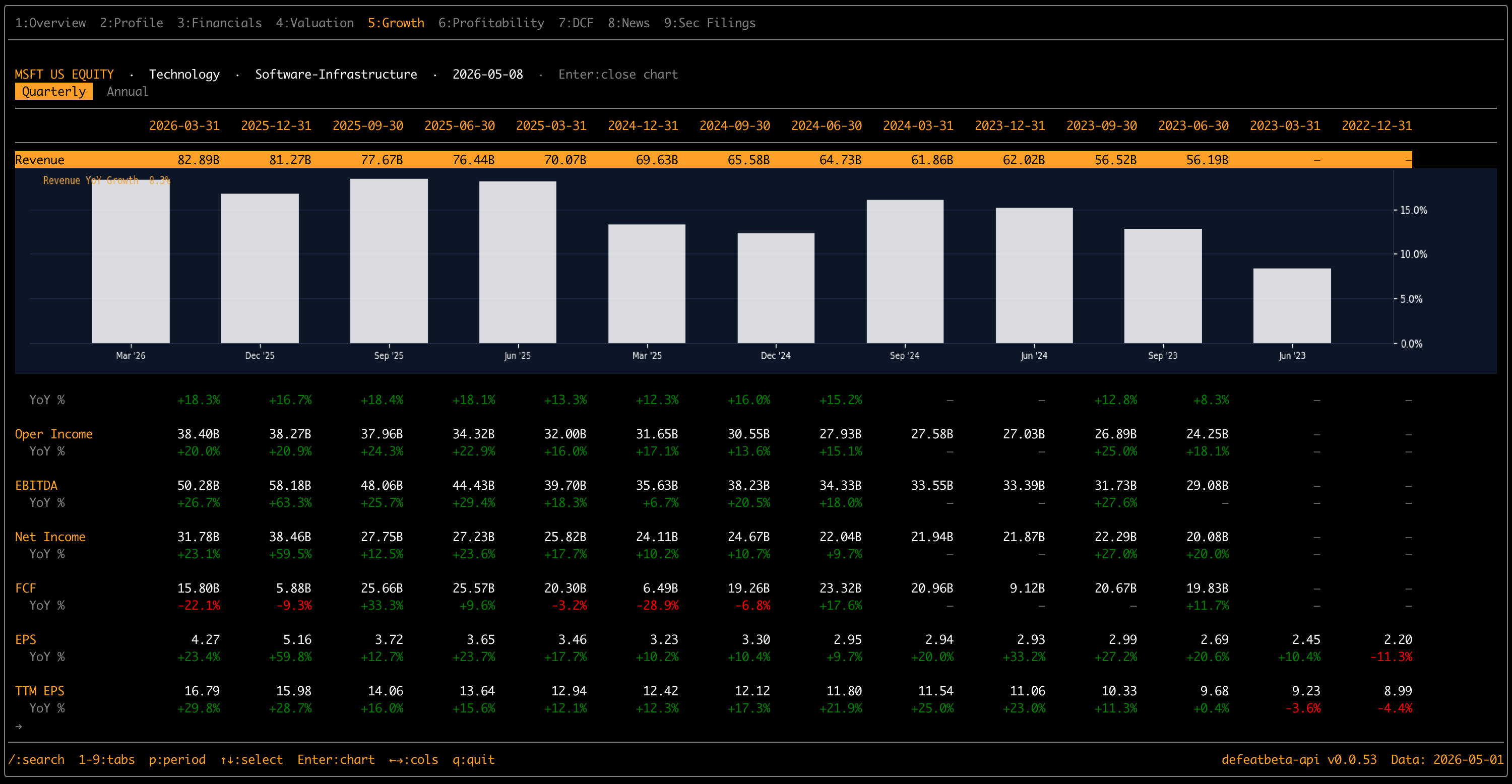The image size is (1512, 784).
Task: Click the FCF YoY value -28.9%
Action: (657, 606)
